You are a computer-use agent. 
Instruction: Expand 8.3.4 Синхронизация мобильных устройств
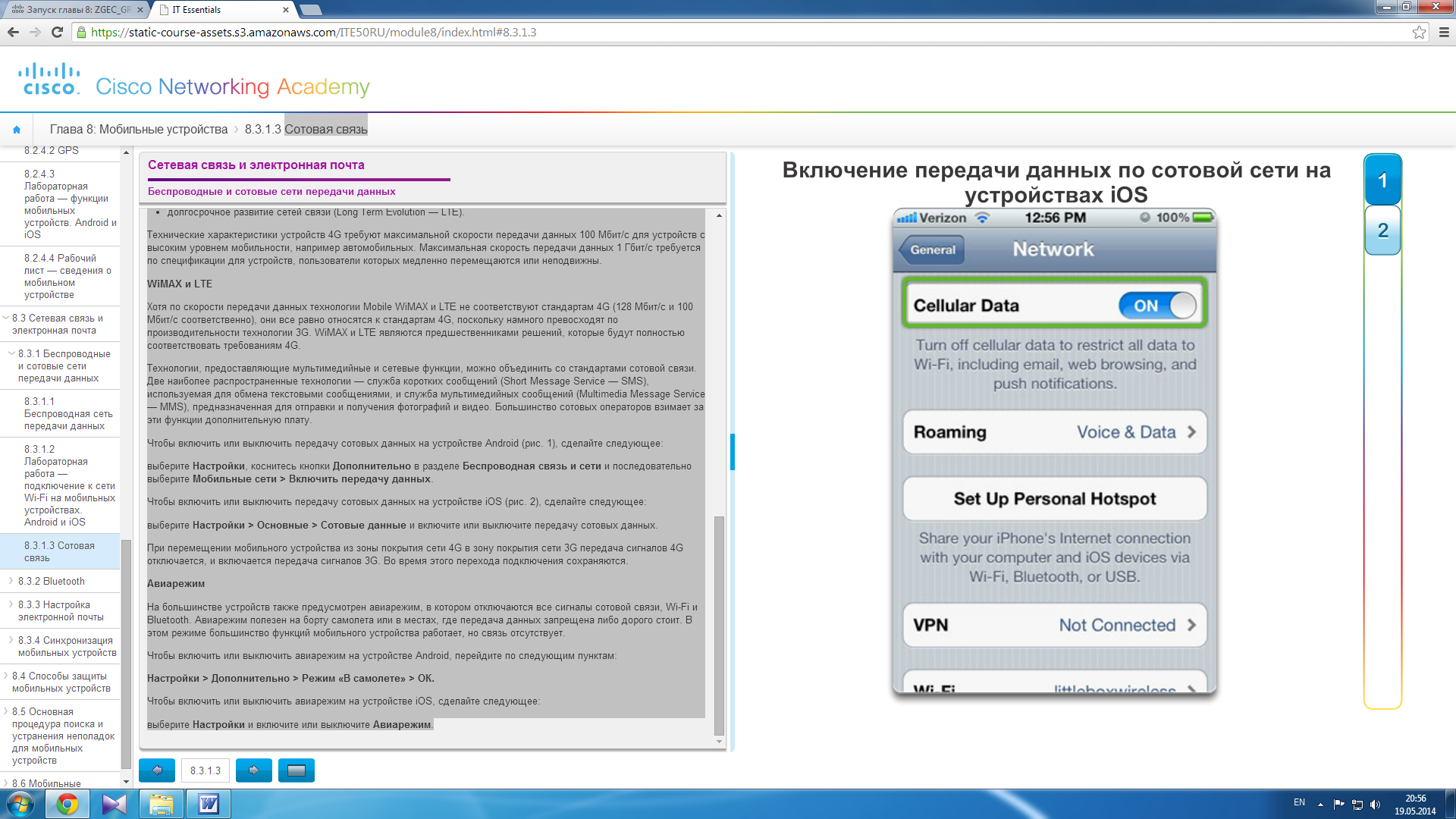tap(11, 640)
